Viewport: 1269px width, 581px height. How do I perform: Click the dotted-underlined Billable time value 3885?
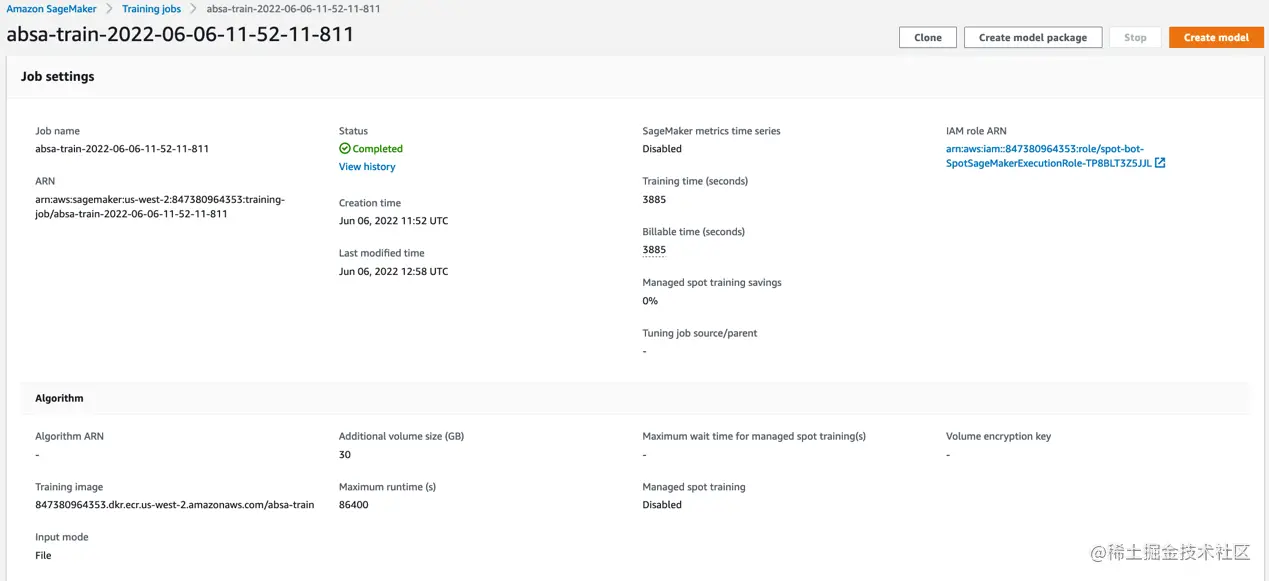654,250
